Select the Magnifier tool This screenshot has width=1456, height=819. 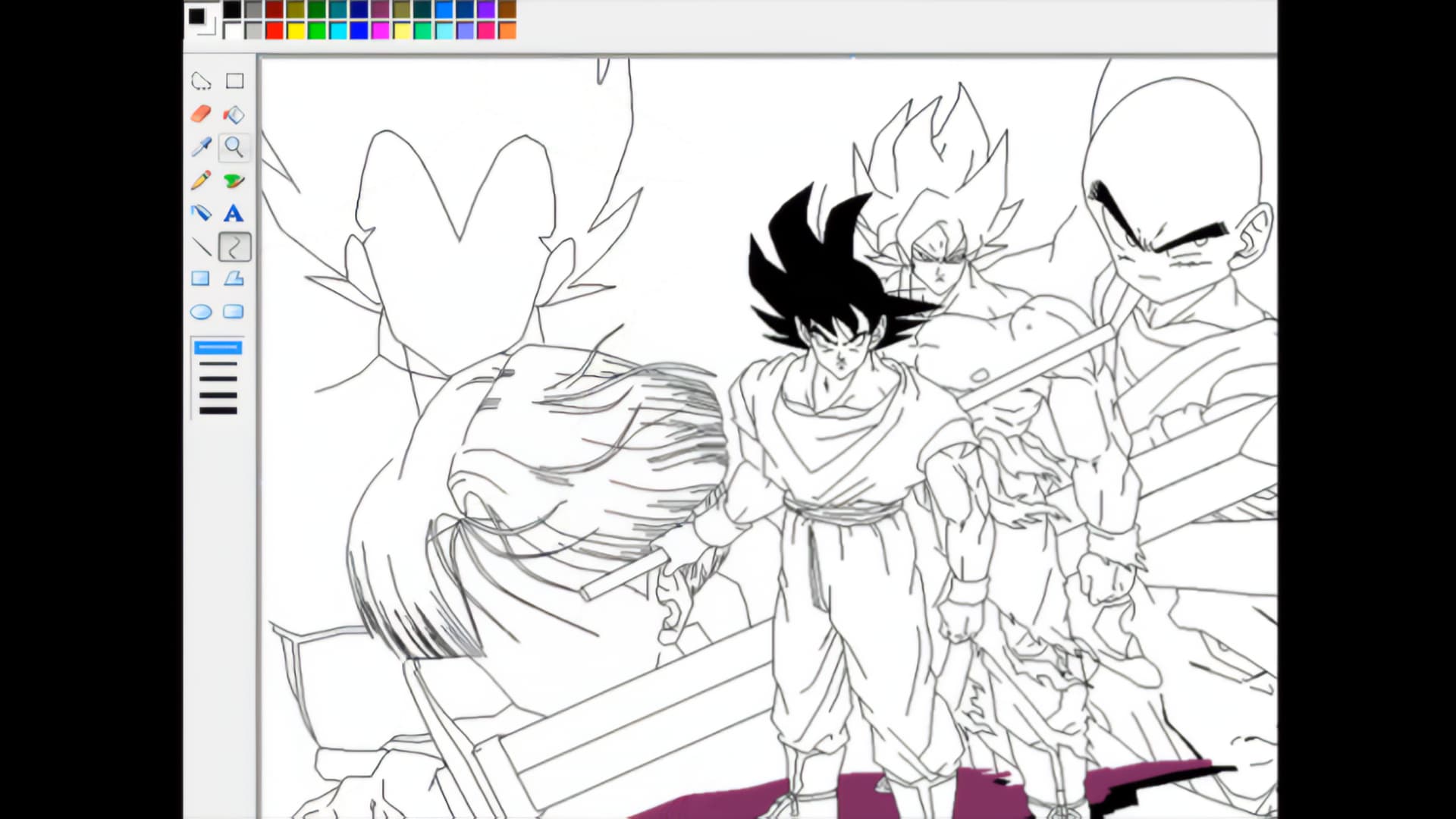234,147
